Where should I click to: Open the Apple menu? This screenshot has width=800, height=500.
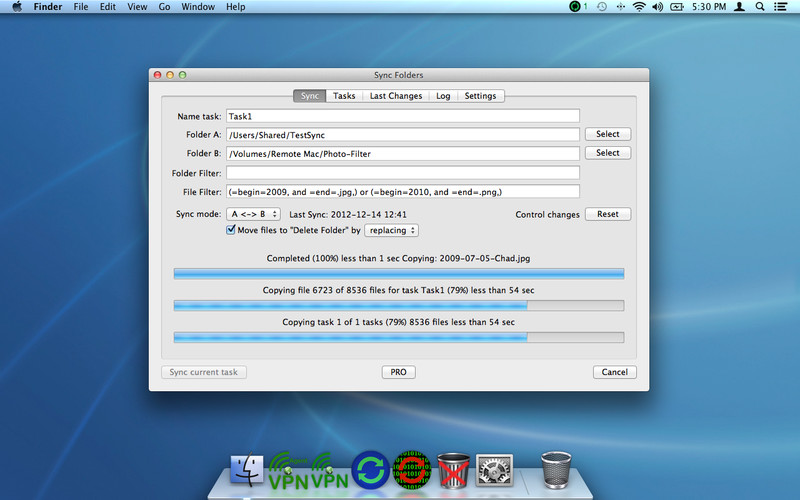pos(17,7)
